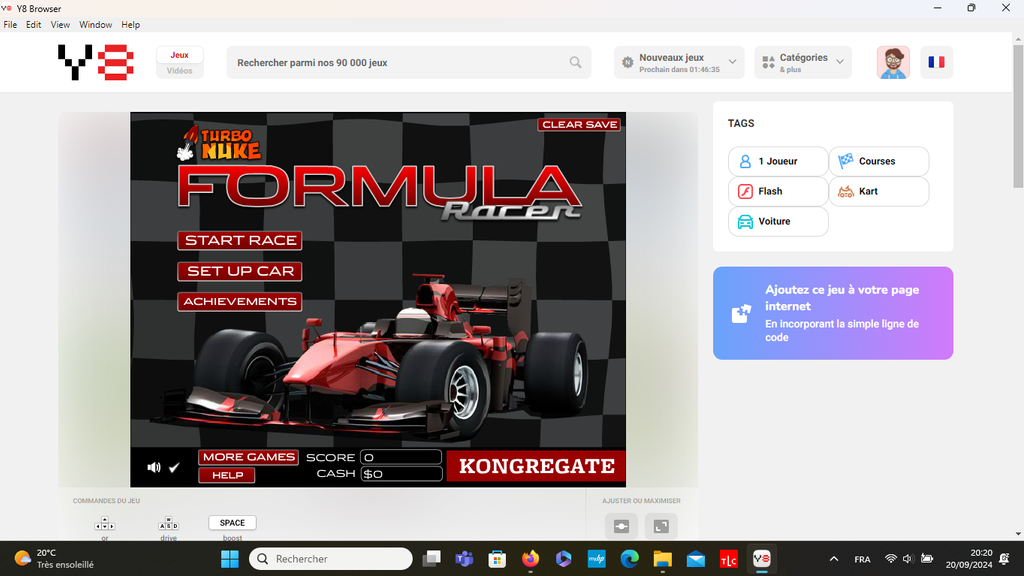
Task: Open Firefox from the taskbar
Action: click(529, 559)
